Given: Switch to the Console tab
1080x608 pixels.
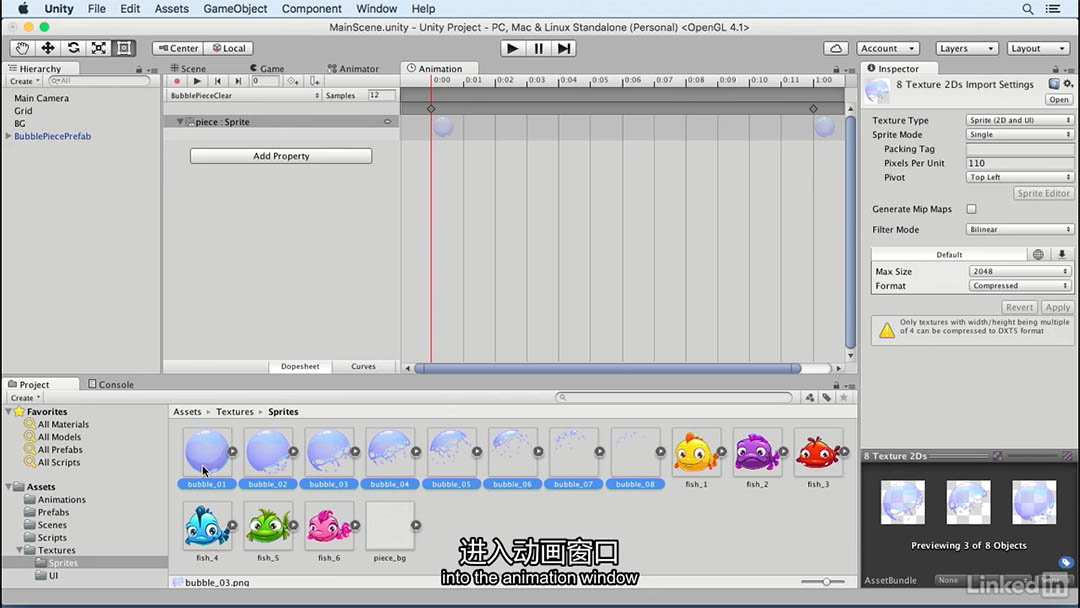Looking at the screenshot, I should [x=111, y=384].
